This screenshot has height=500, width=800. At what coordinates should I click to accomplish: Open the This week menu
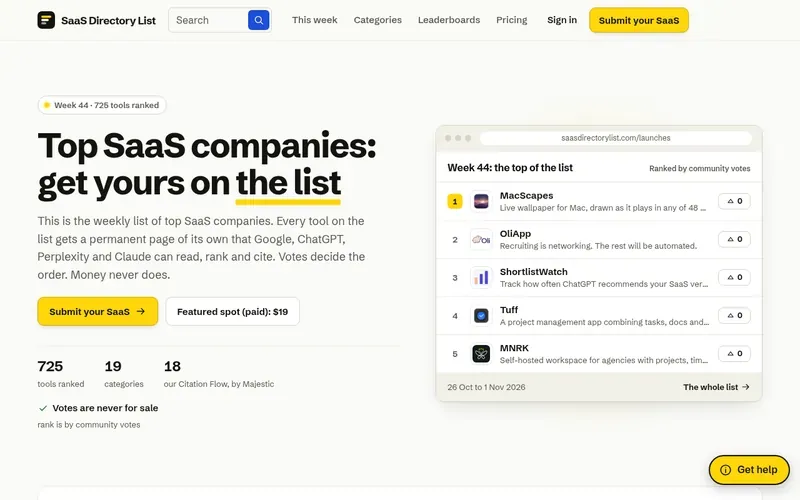tap(314, 20)
